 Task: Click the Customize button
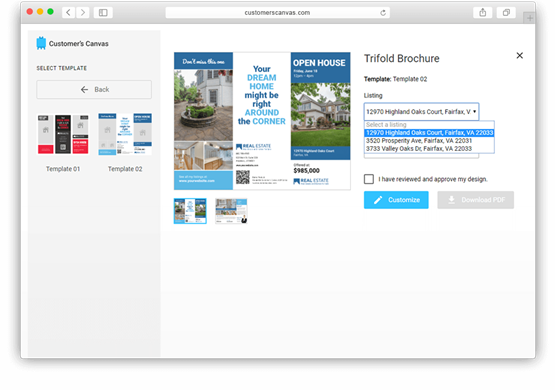tap(396, 200)
